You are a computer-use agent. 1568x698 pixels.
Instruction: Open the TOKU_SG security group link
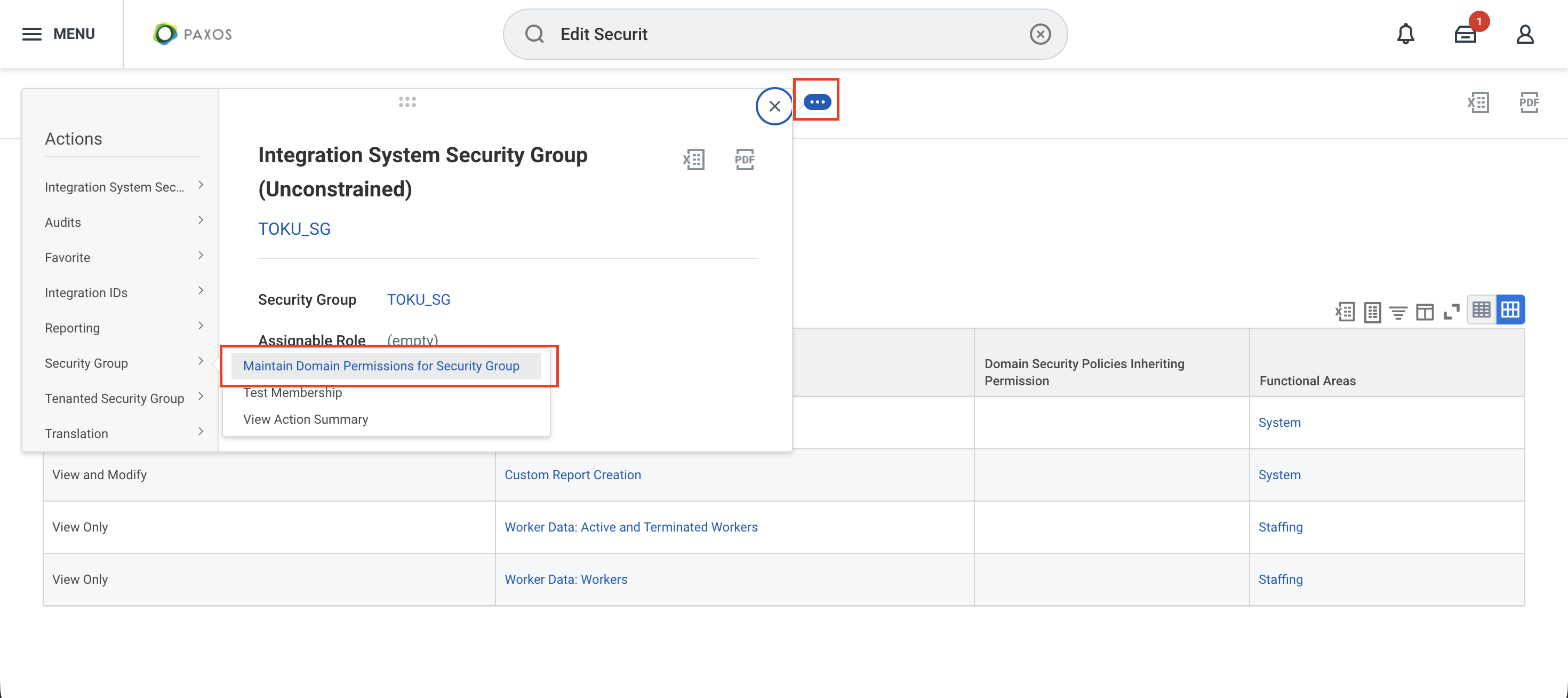click(418, 299)
